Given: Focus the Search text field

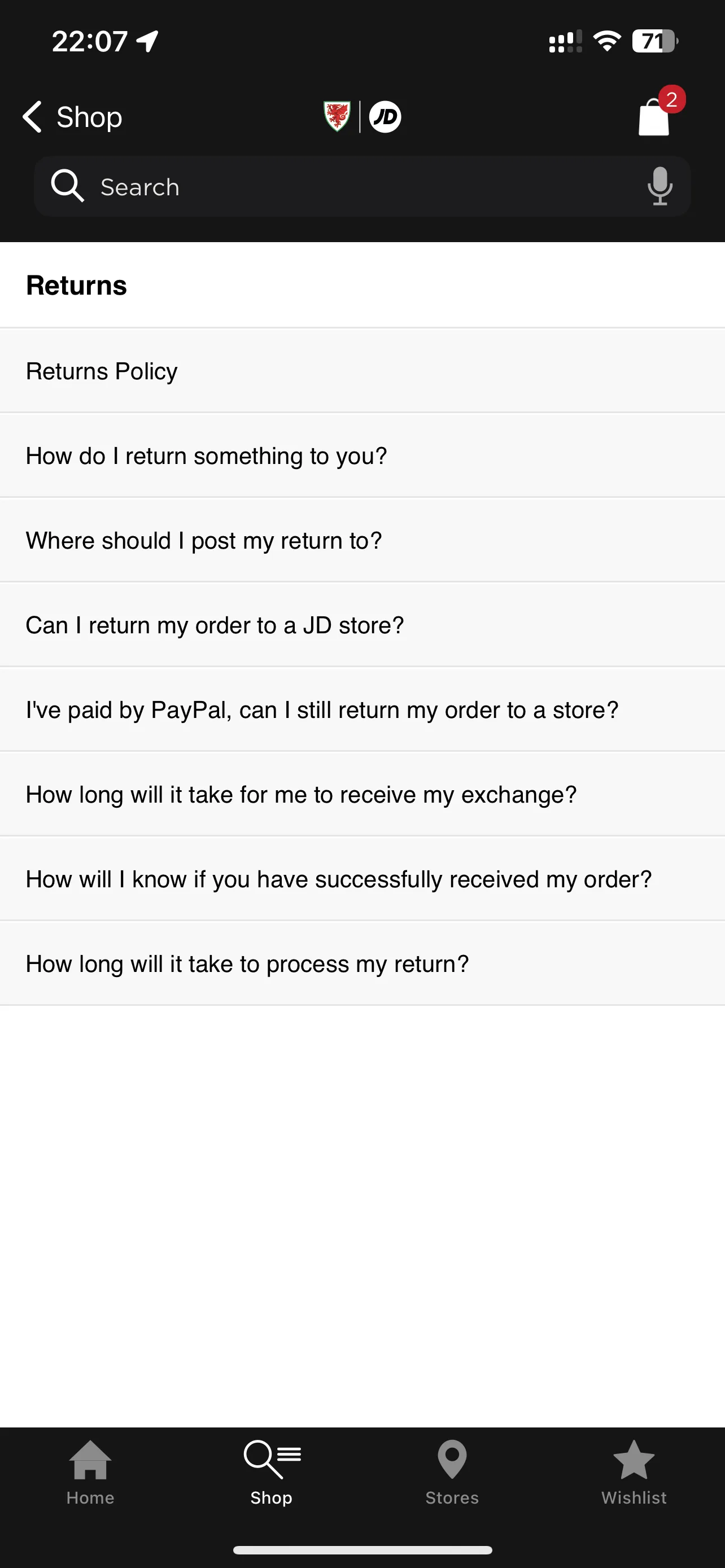Looking at the screenshot, I should coord(362,186).
